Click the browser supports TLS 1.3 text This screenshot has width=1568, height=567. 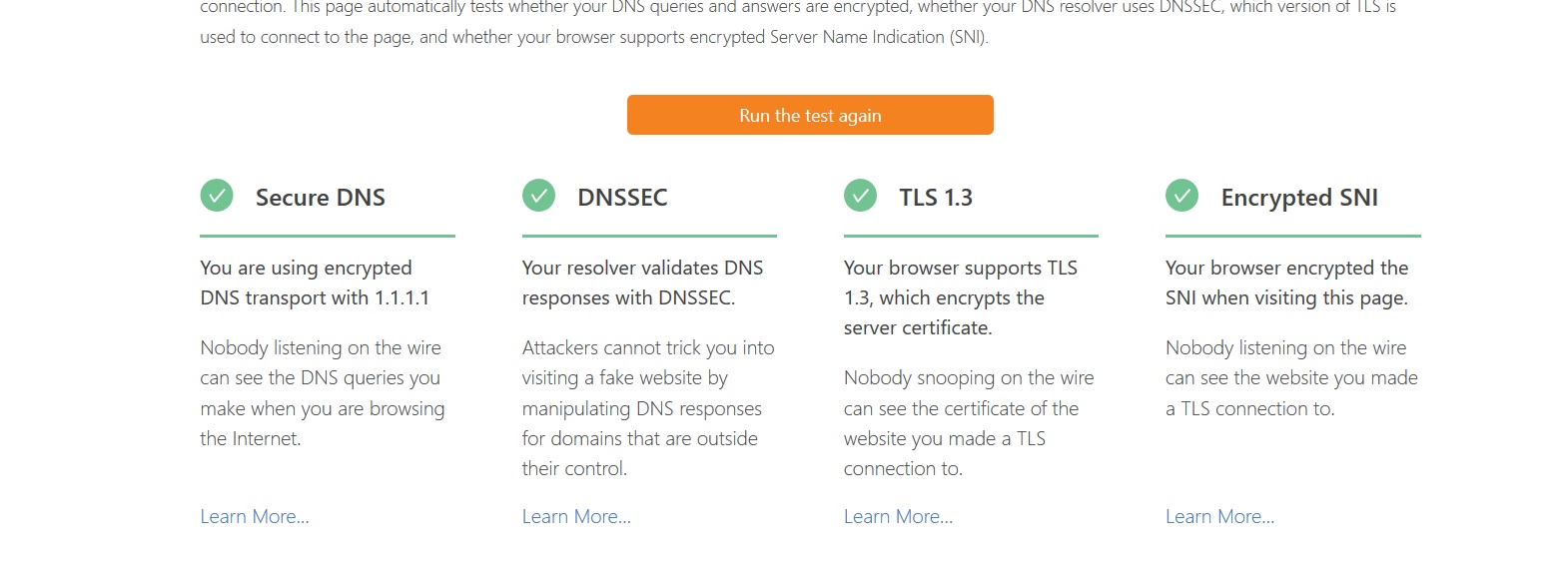(961, 297)
